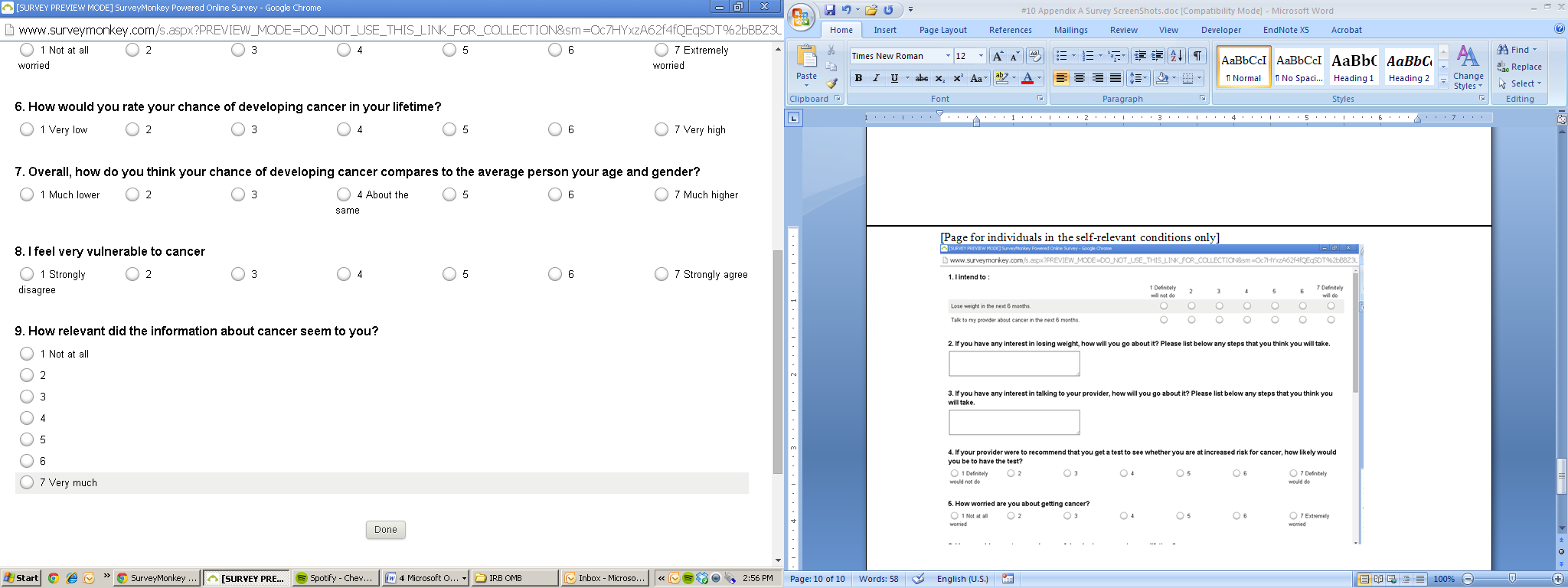Open the Review ribbon tab
This screenshot has height=588, width=1568.
tap(1124, 30)
